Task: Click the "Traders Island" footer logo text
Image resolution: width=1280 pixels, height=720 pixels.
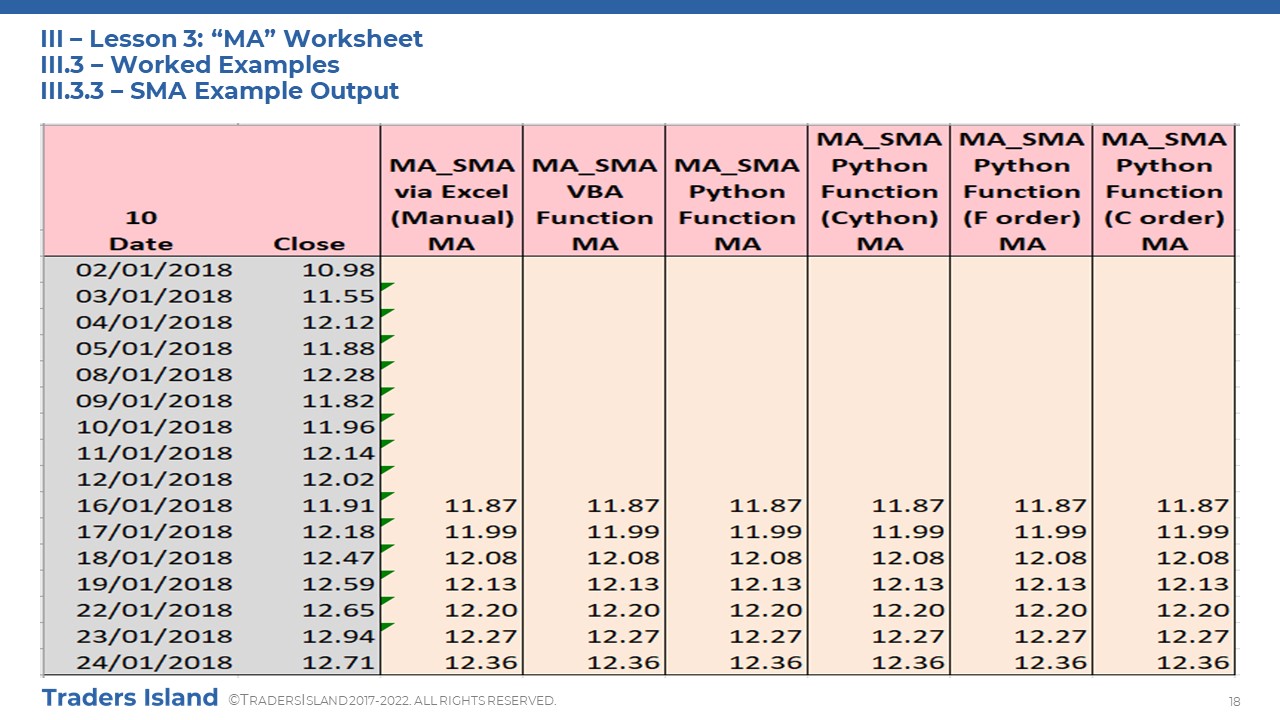Action: click(130, 697)
